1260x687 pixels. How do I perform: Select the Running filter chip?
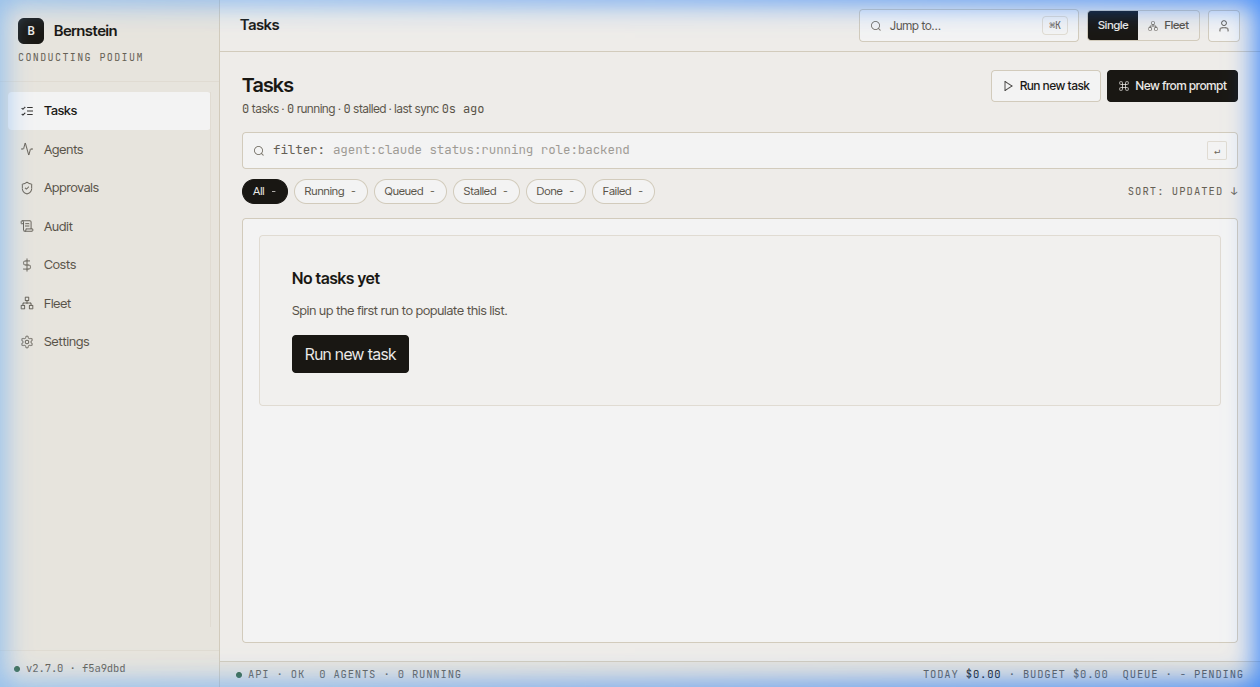(x=331, y=191)
